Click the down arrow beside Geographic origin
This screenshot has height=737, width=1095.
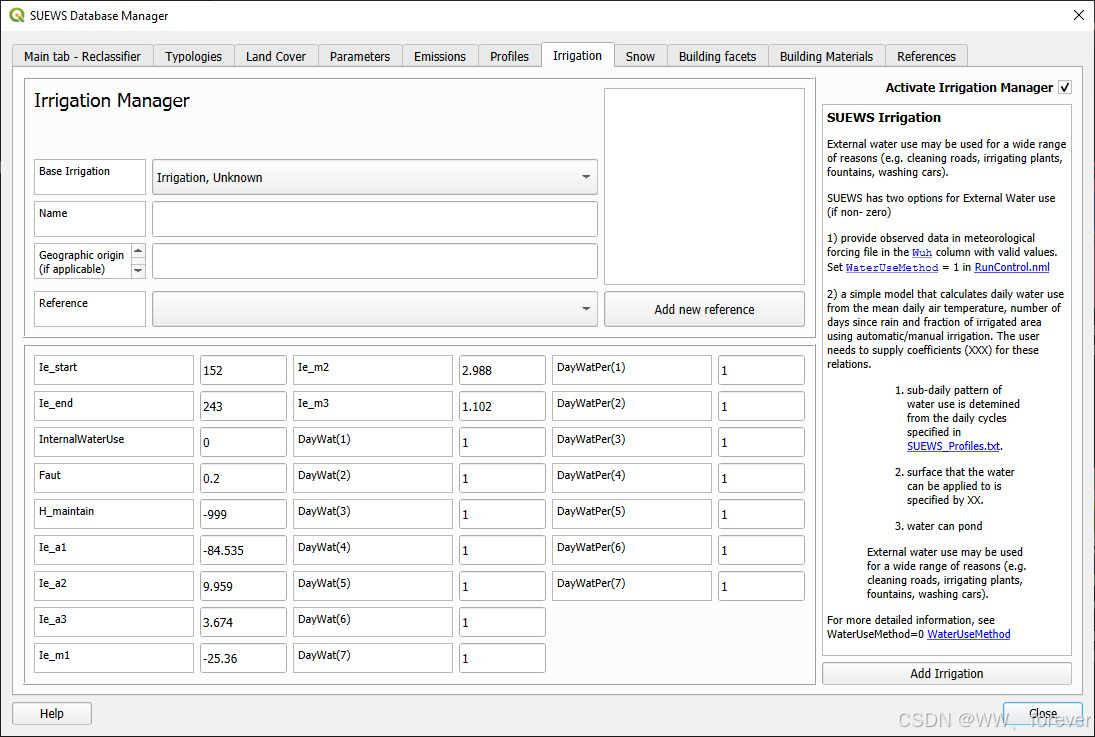pos(138,270)
